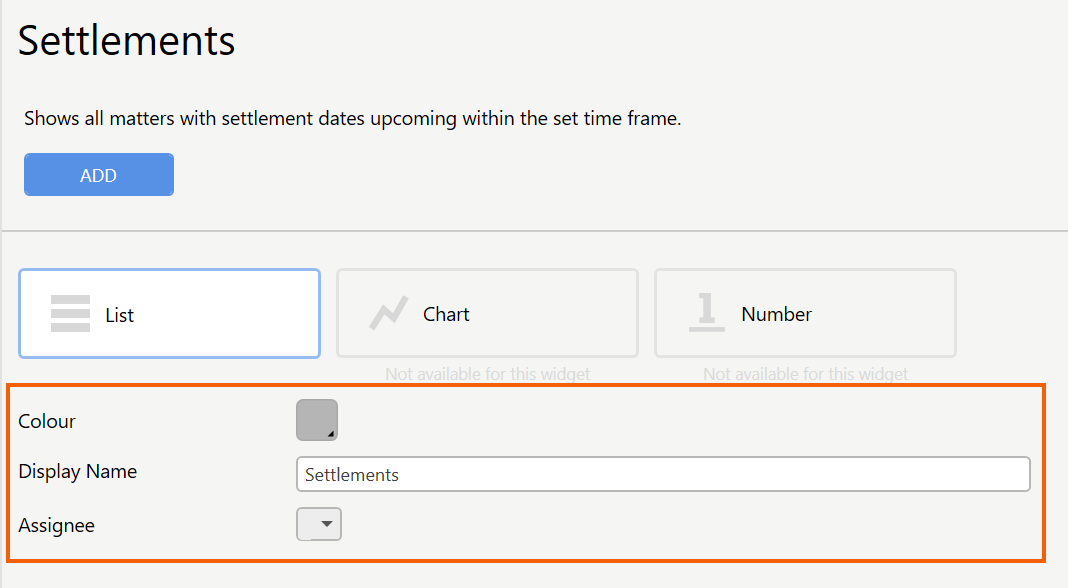Click the Display Name label

tap(78, 471)
